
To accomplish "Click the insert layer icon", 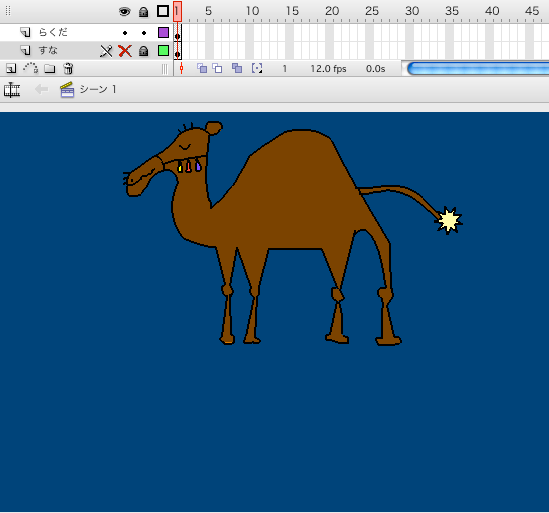I will point(11,68).
